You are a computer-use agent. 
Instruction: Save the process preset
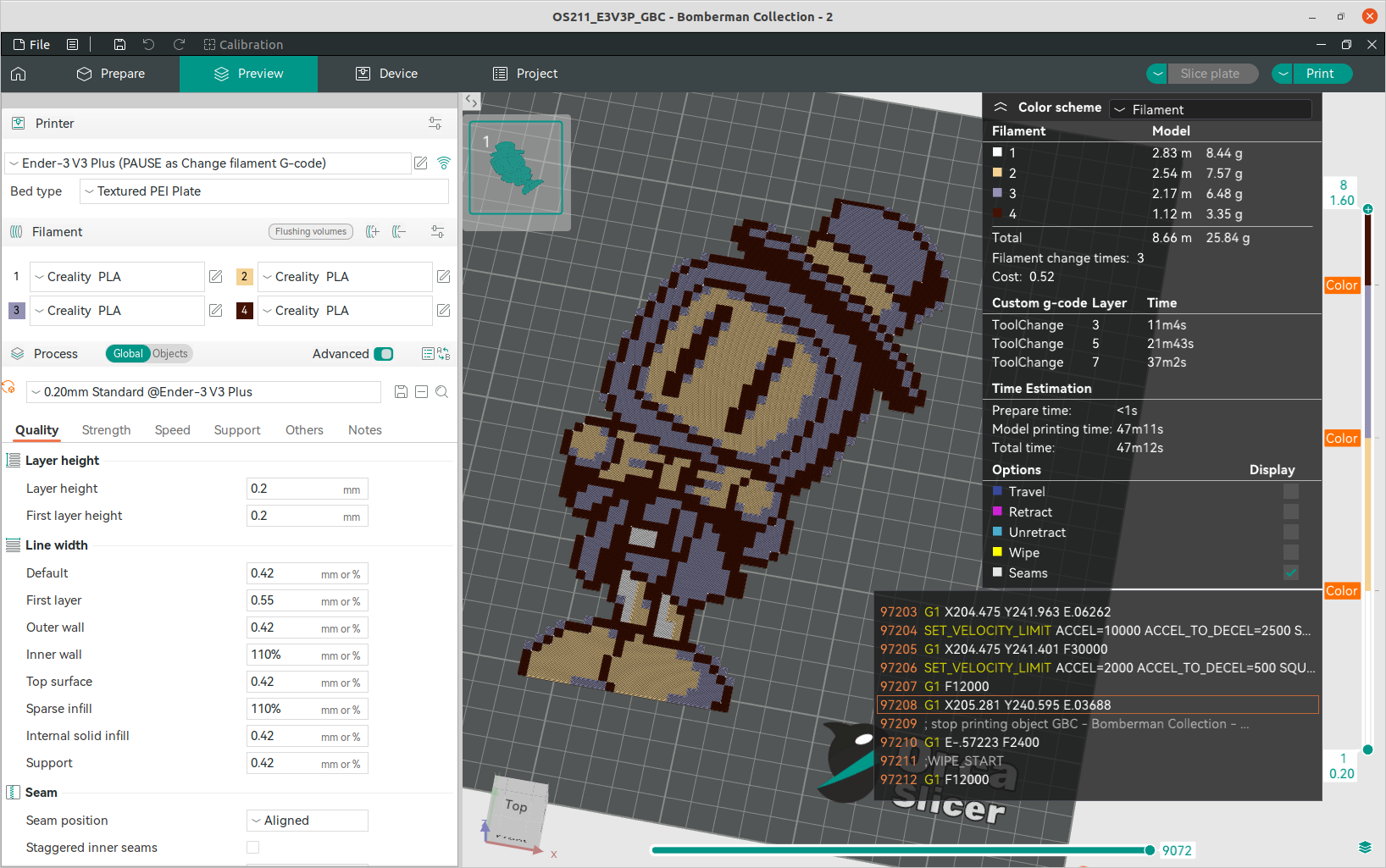tap(401, 391)
